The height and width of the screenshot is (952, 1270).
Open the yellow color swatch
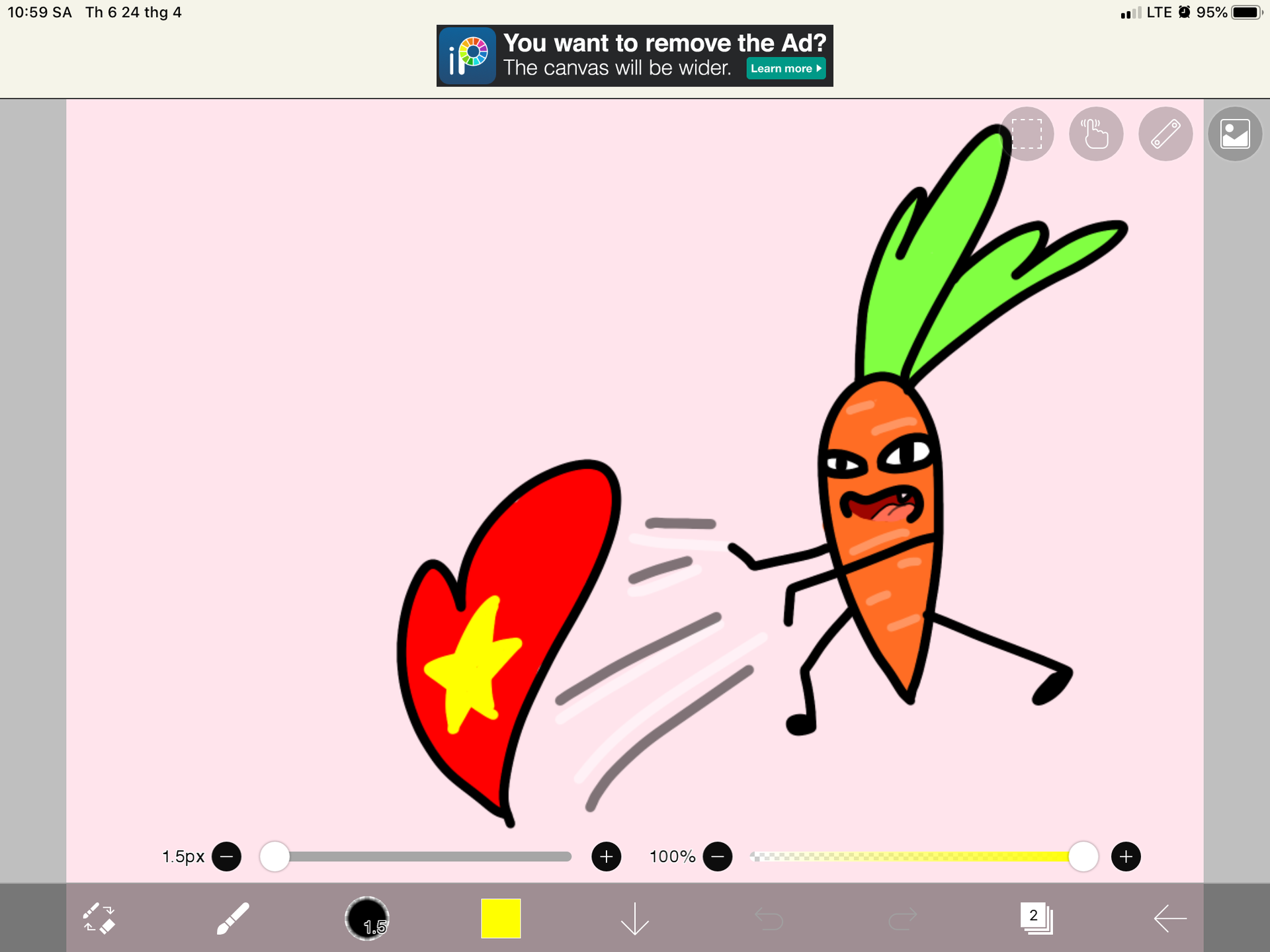point(501,918)
